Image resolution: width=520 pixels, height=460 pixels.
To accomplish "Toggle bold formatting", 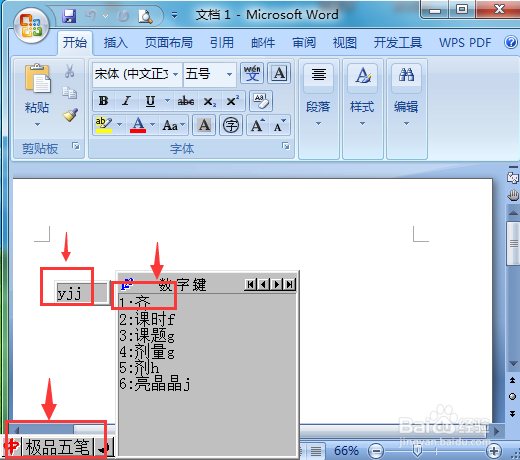I will [104, 101].
